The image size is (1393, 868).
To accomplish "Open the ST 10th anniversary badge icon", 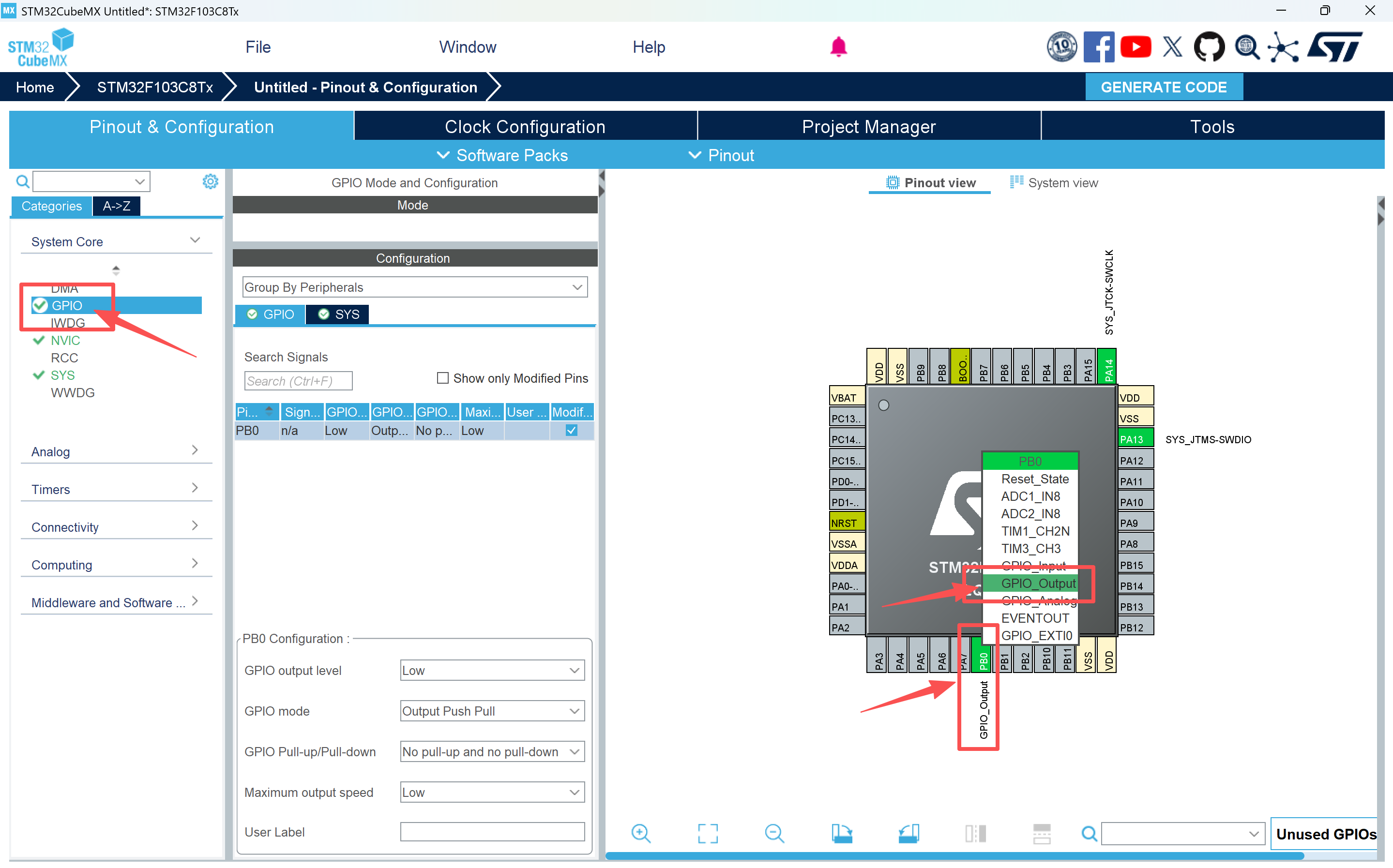I will click(x=1061, y=46).
